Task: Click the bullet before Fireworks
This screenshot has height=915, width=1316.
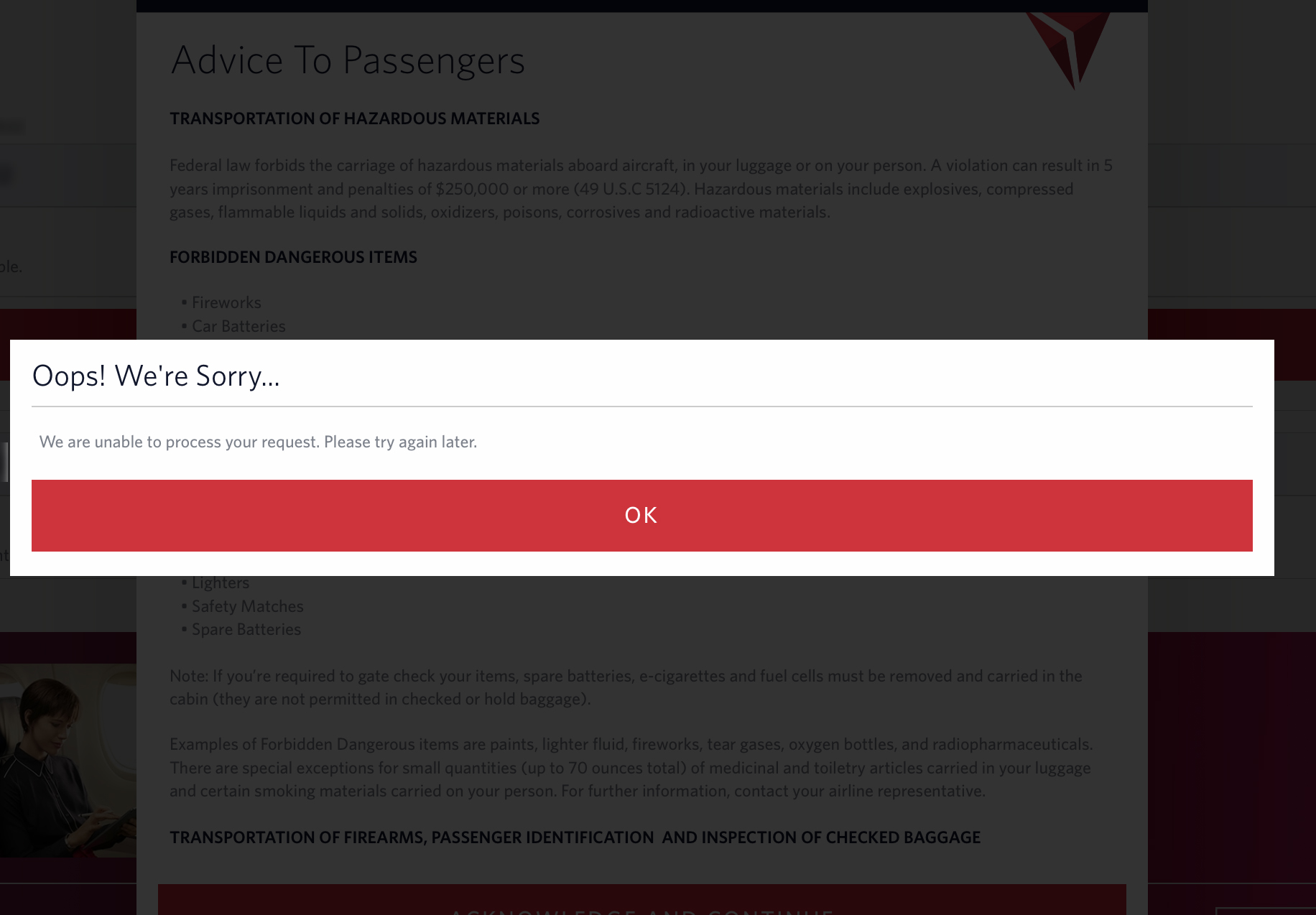Action: click(x=185, y=302)
